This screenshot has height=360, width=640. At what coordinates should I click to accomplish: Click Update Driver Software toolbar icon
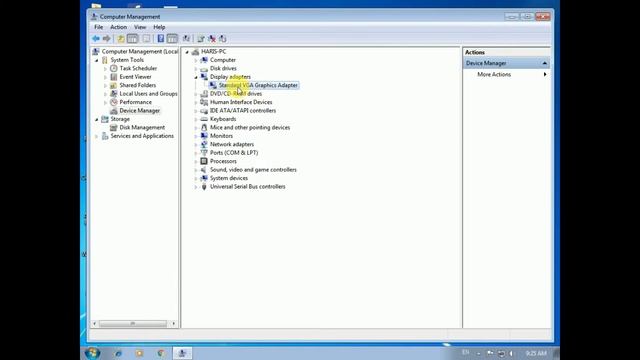click(201, 39)
